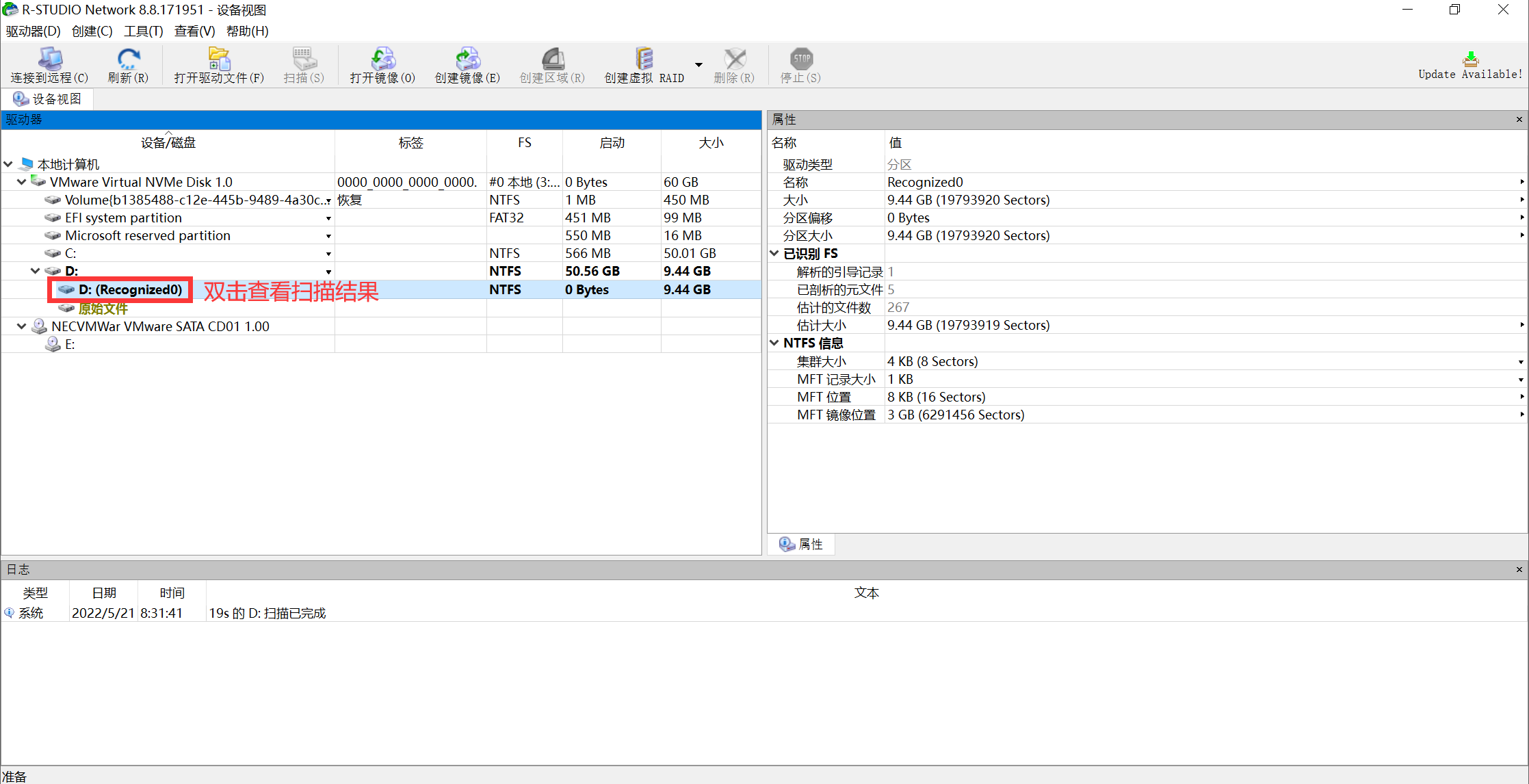
Task: Click the 估计的文件数 267 value
Action: point(898,307)
